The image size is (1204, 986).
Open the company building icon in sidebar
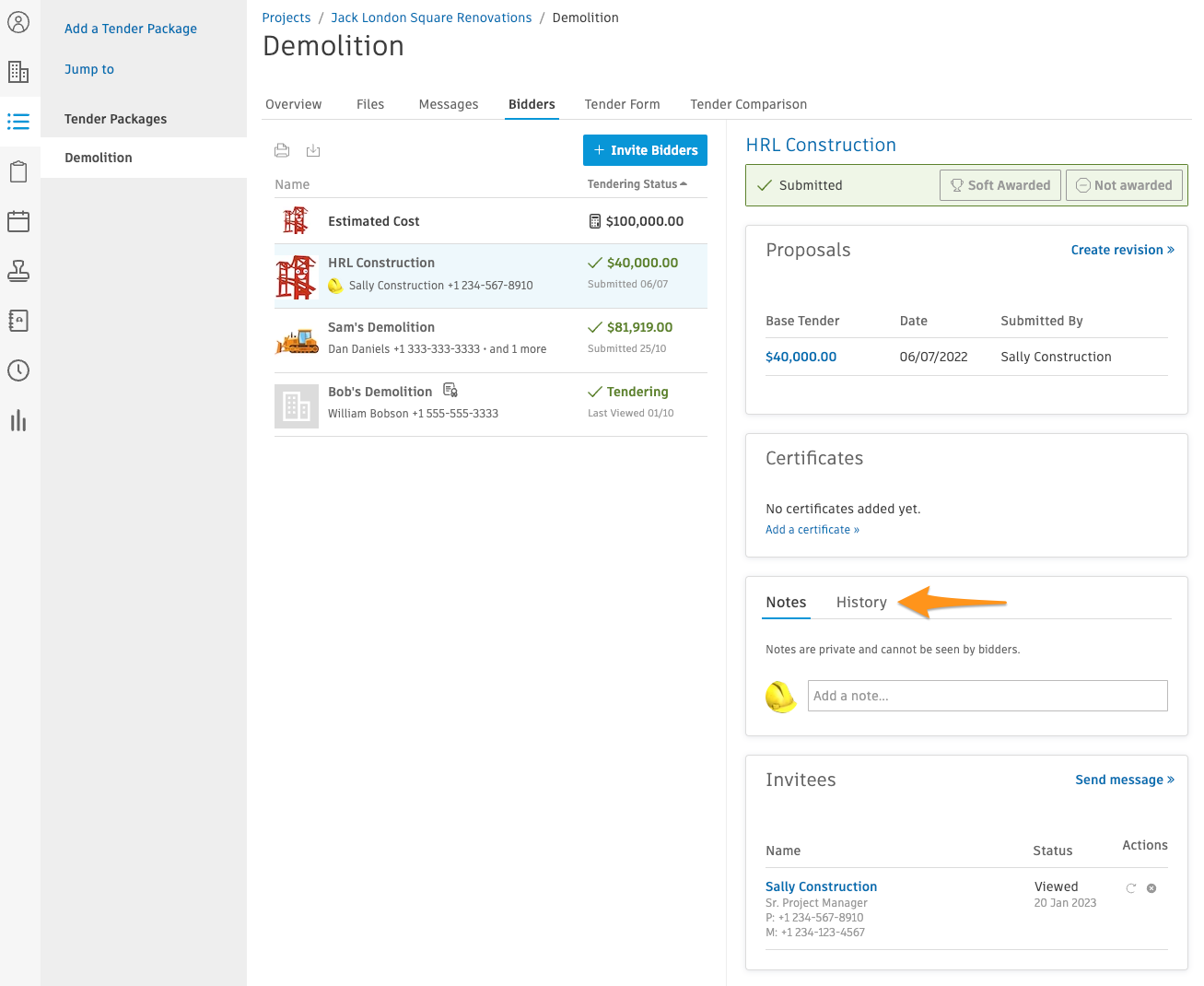pyautogui.click(x=18, y=72)
